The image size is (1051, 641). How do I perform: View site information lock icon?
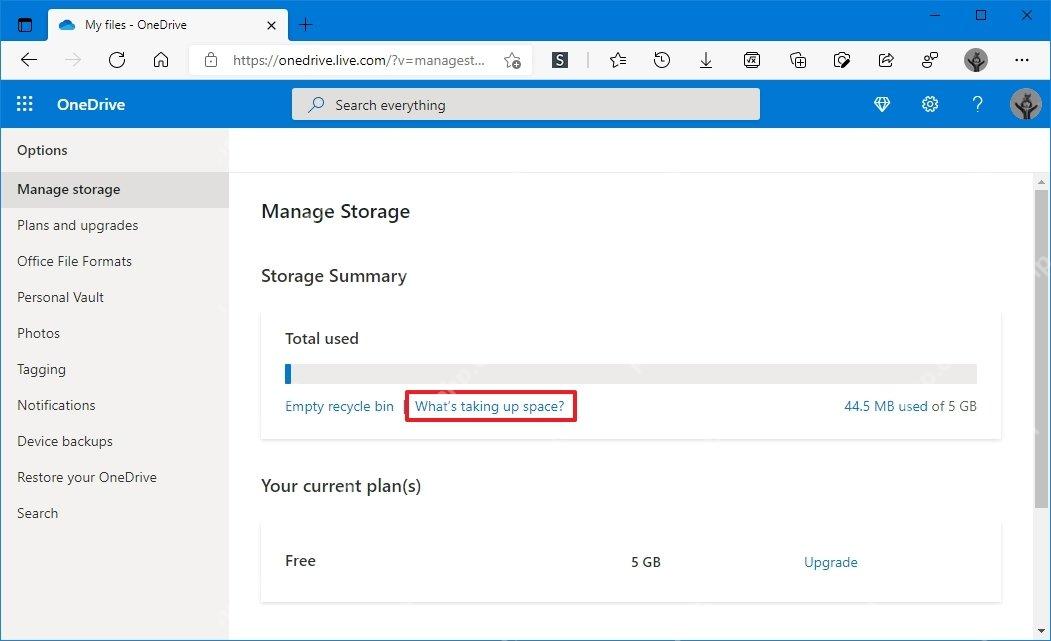click(210, 60)
